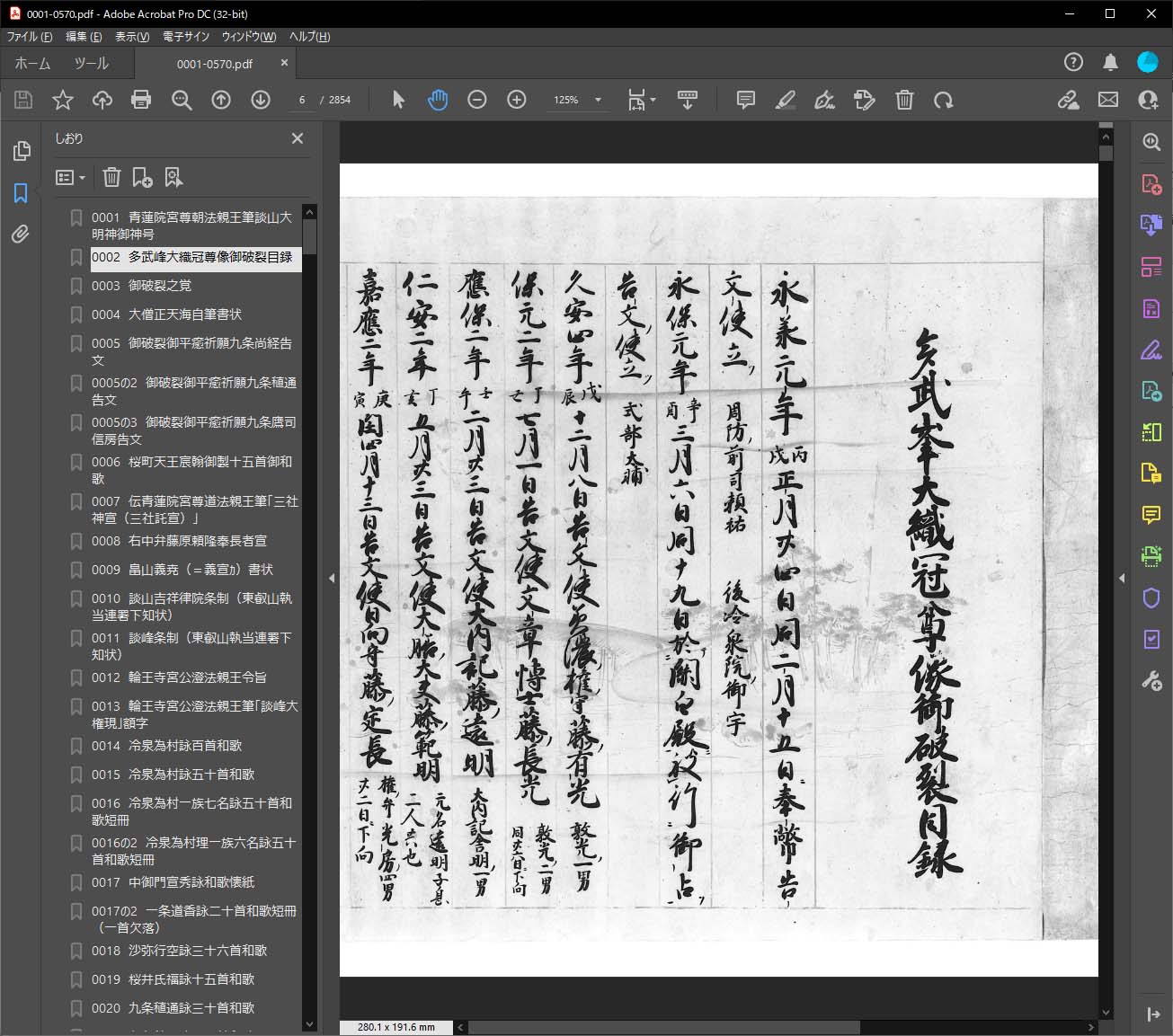This screenshot has height=1036, width=1173.
Task: Toggle the bookmarks panel icon
Action: pos(21,193)
